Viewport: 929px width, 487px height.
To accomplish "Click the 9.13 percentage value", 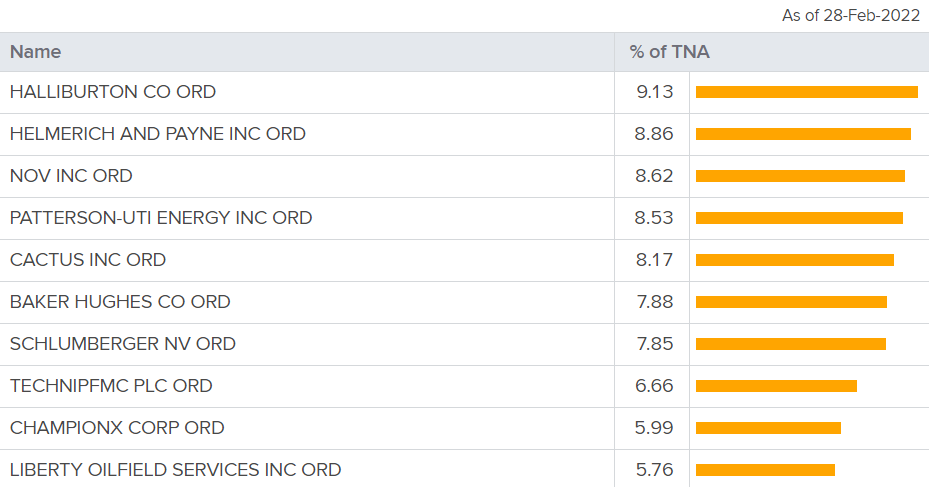I will pyautogui.click(x=655, y=92).
